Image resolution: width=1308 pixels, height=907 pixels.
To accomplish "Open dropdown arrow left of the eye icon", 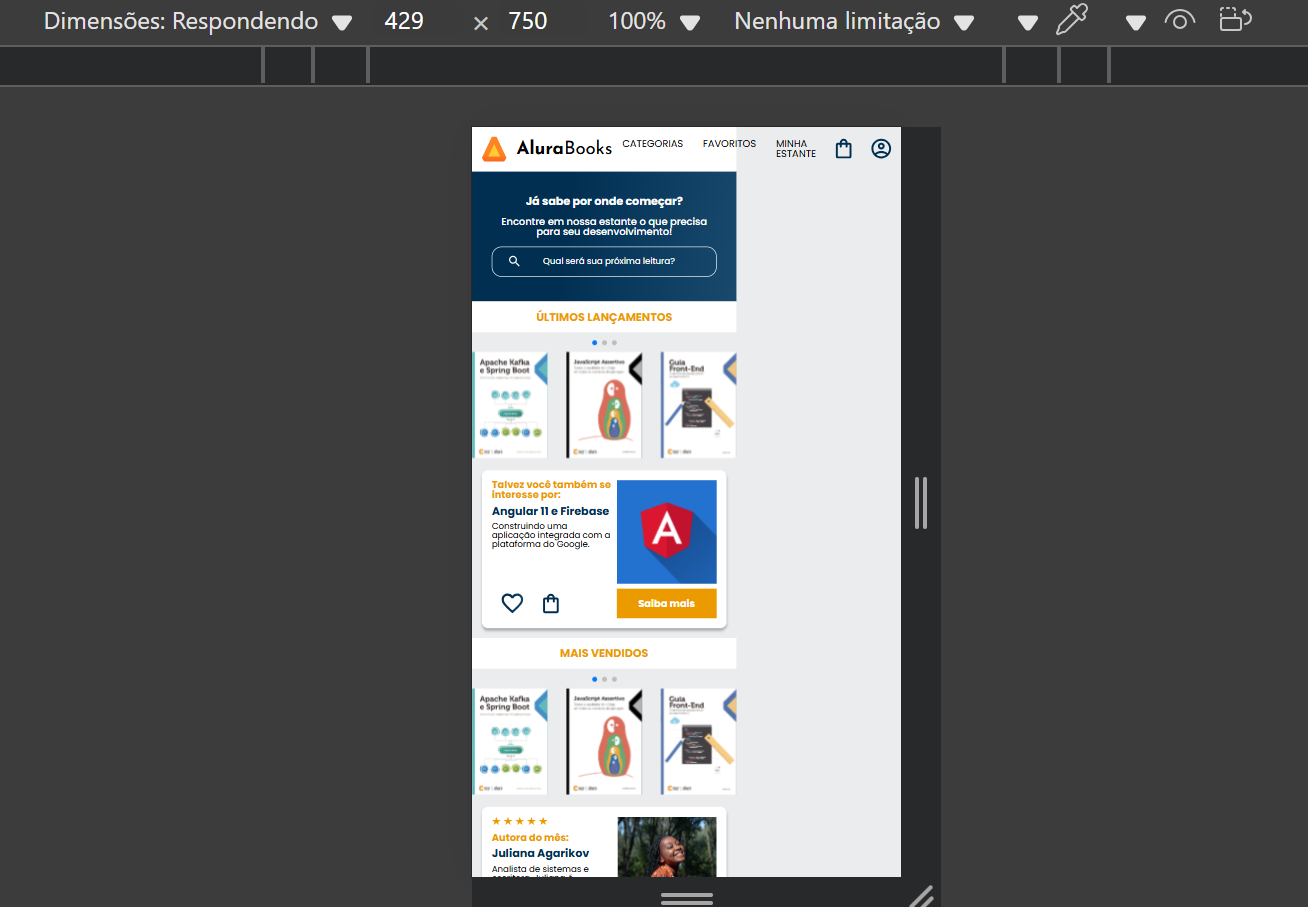I will (1135, 23).
